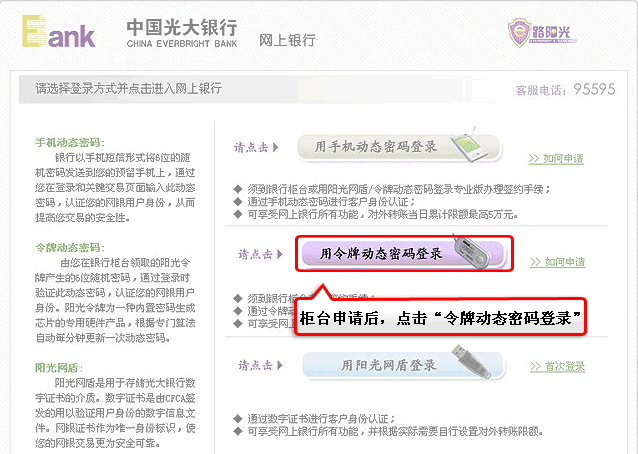Open 如何申请 link for mobile password
The width and height of the screenshot is (638, 454).
(556, 159)
